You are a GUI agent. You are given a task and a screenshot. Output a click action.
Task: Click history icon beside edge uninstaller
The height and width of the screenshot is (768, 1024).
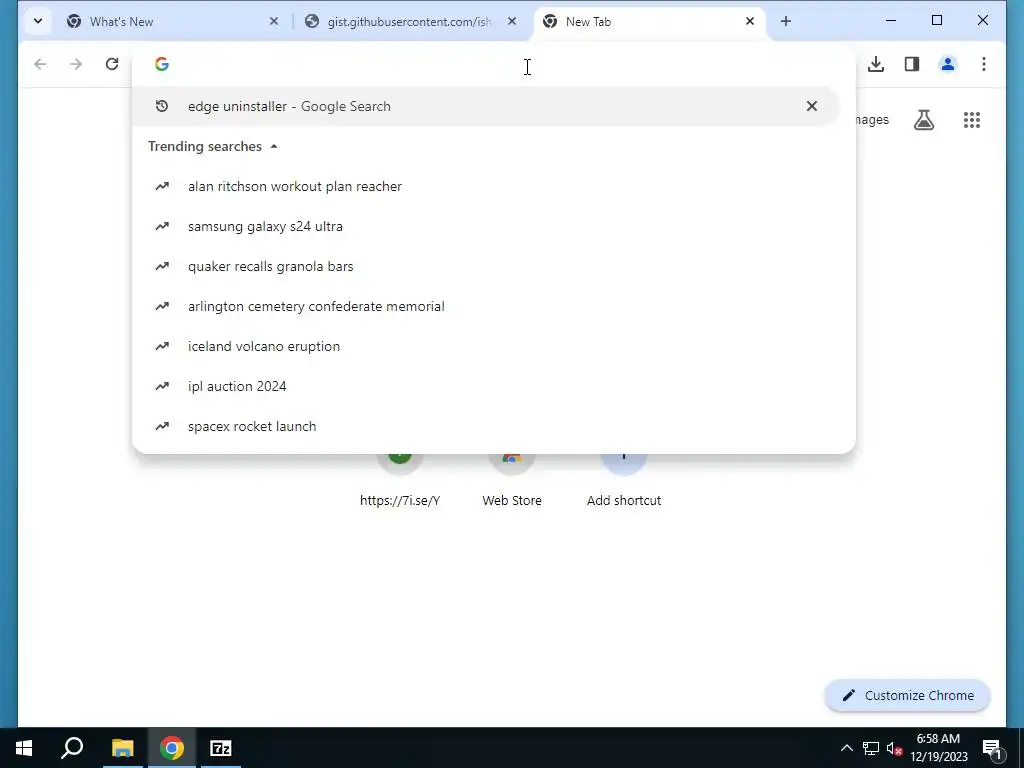[162, 106]
